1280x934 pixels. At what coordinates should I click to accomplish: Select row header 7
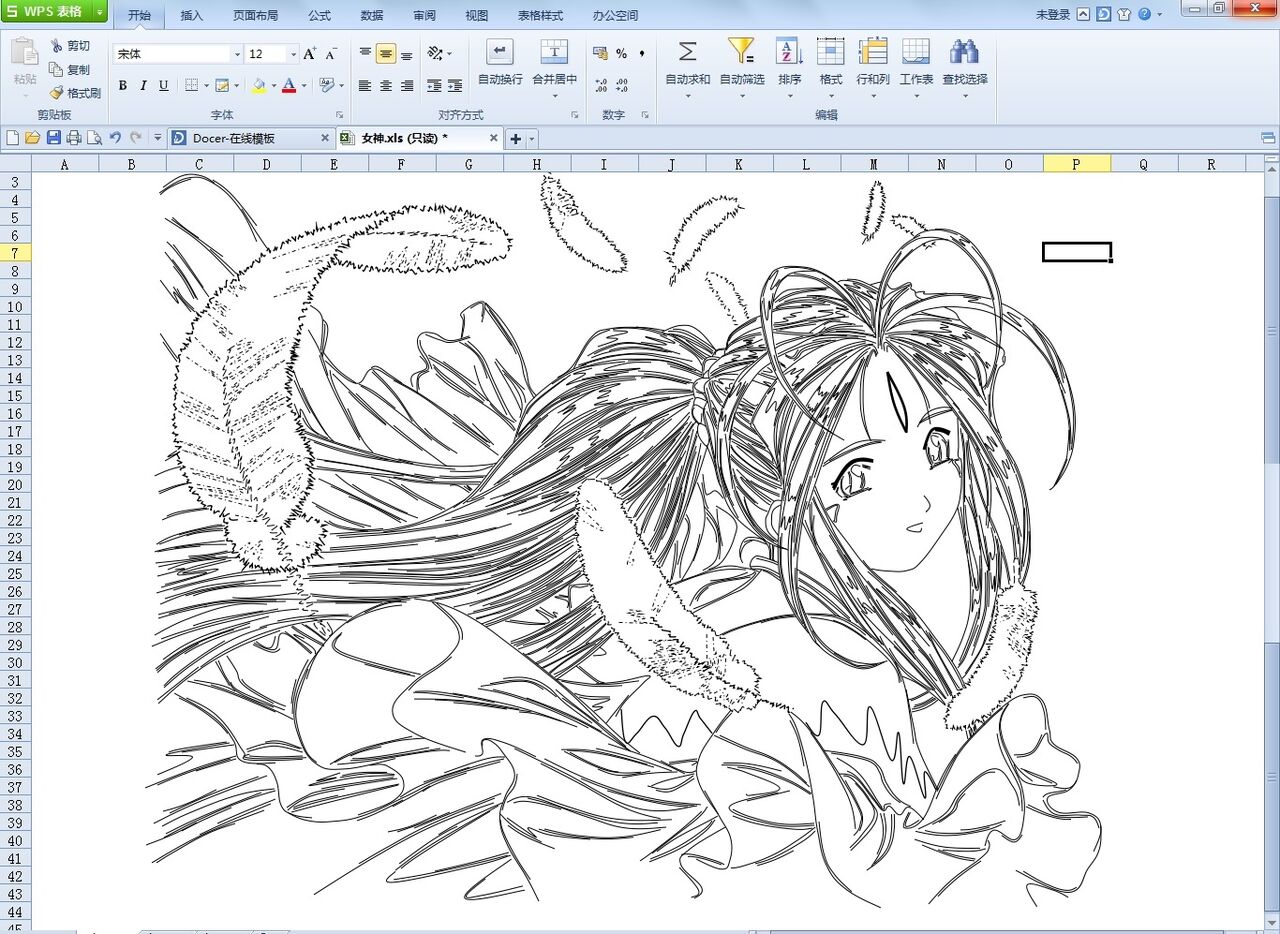(15, 252)
